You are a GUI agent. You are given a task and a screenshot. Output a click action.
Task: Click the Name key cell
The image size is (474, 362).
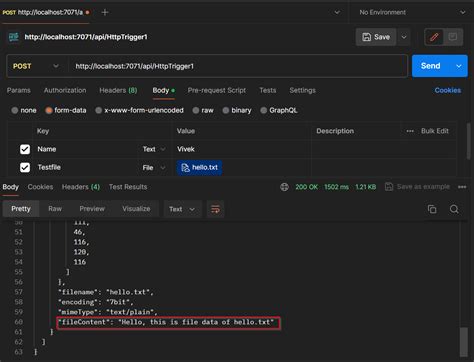[x=85, y=149]
